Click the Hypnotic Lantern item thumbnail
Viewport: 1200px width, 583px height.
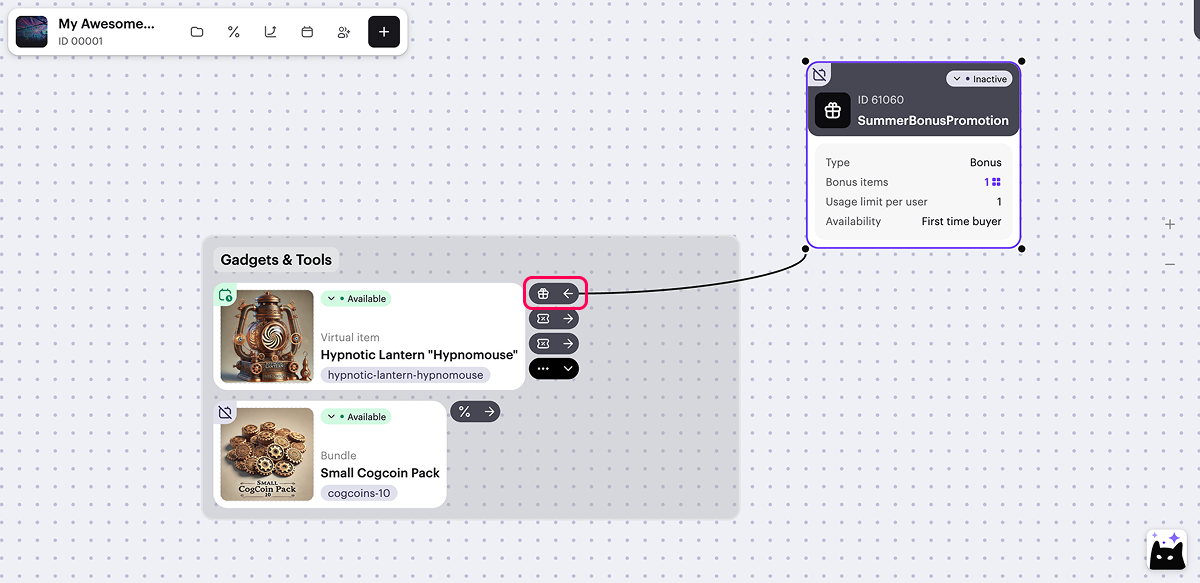point(267,336)
